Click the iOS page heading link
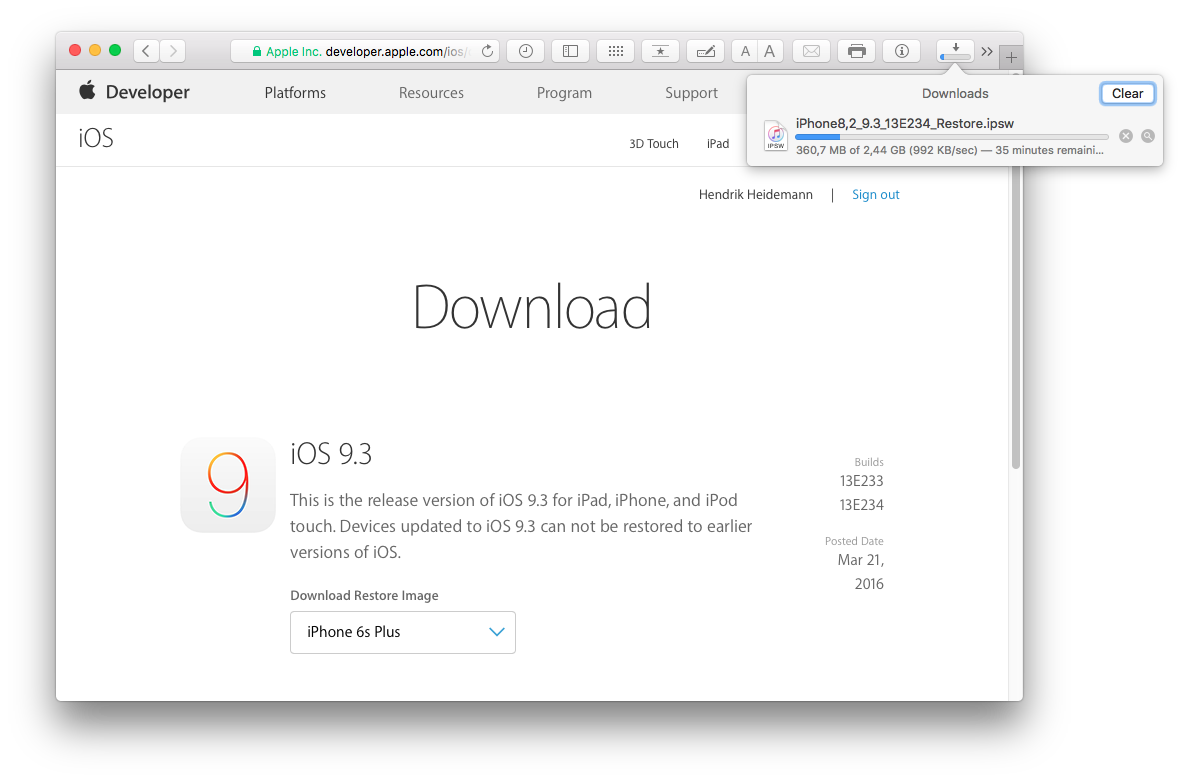This screenshot has height=781, width=1193. click(x=96, y=139)
